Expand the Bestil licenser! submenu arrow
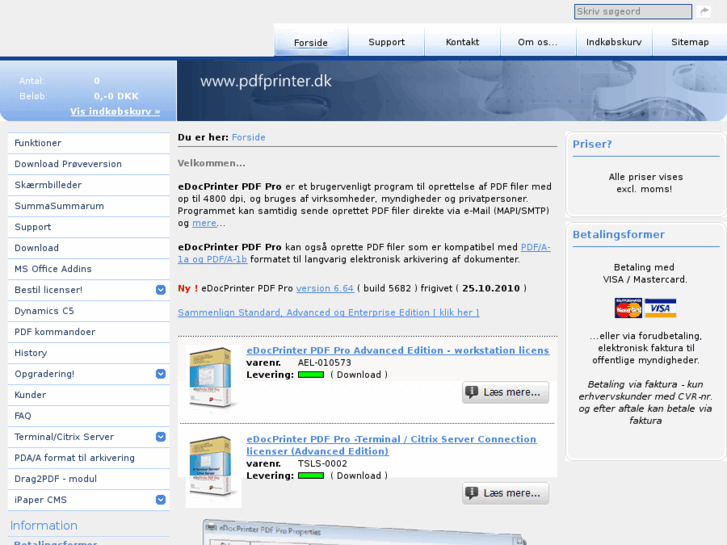This screenshot has height=545, width=727. point(160,290)
